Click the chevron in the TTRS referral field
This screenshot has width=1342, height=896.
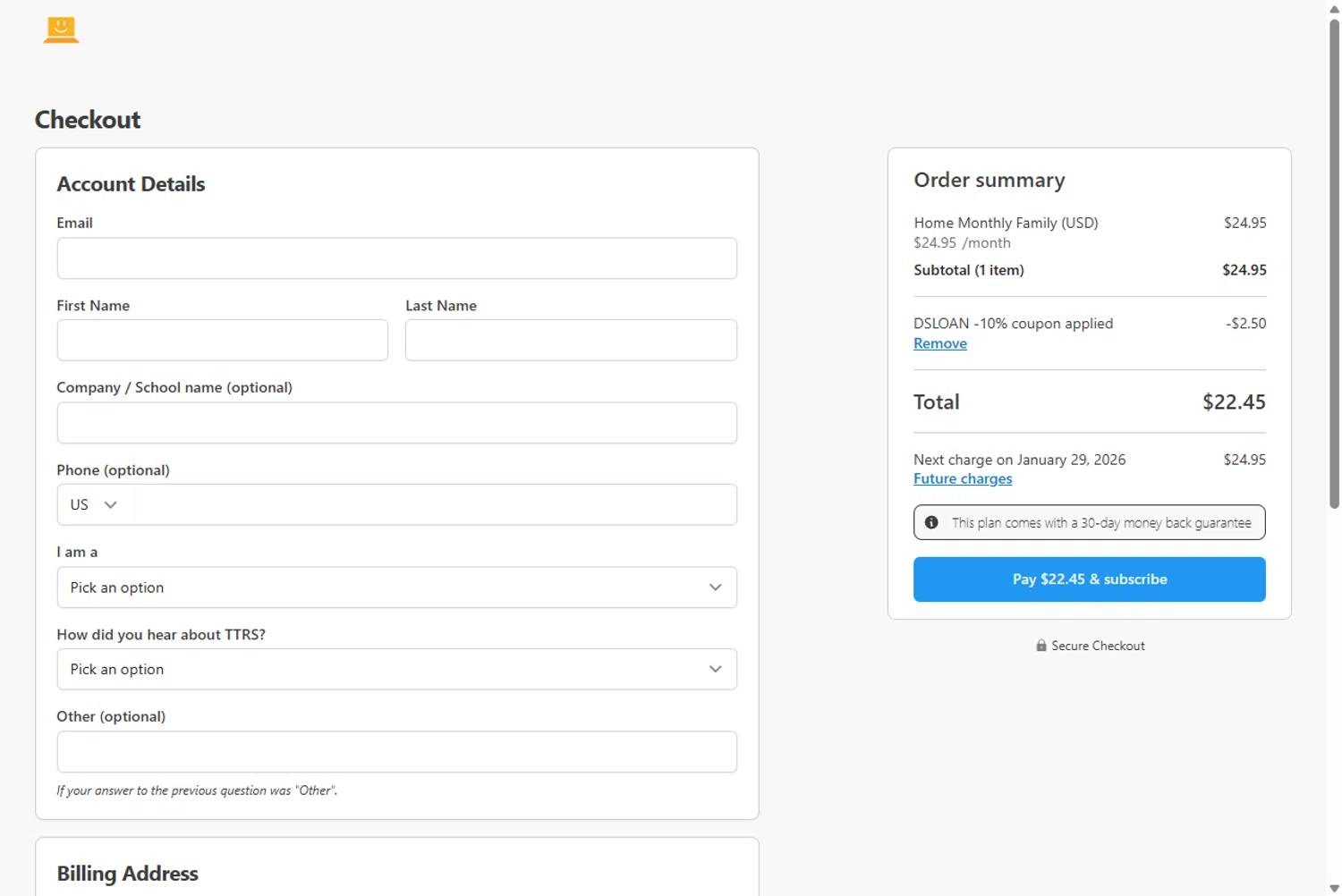[715, 669]
